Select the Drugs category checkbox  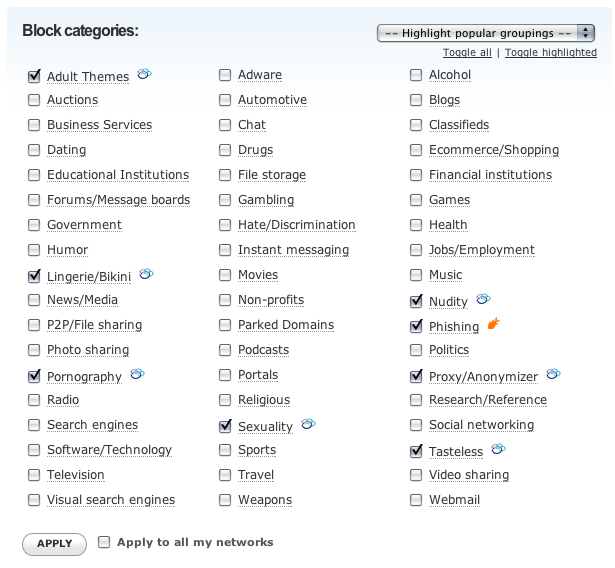pos(226,150)
